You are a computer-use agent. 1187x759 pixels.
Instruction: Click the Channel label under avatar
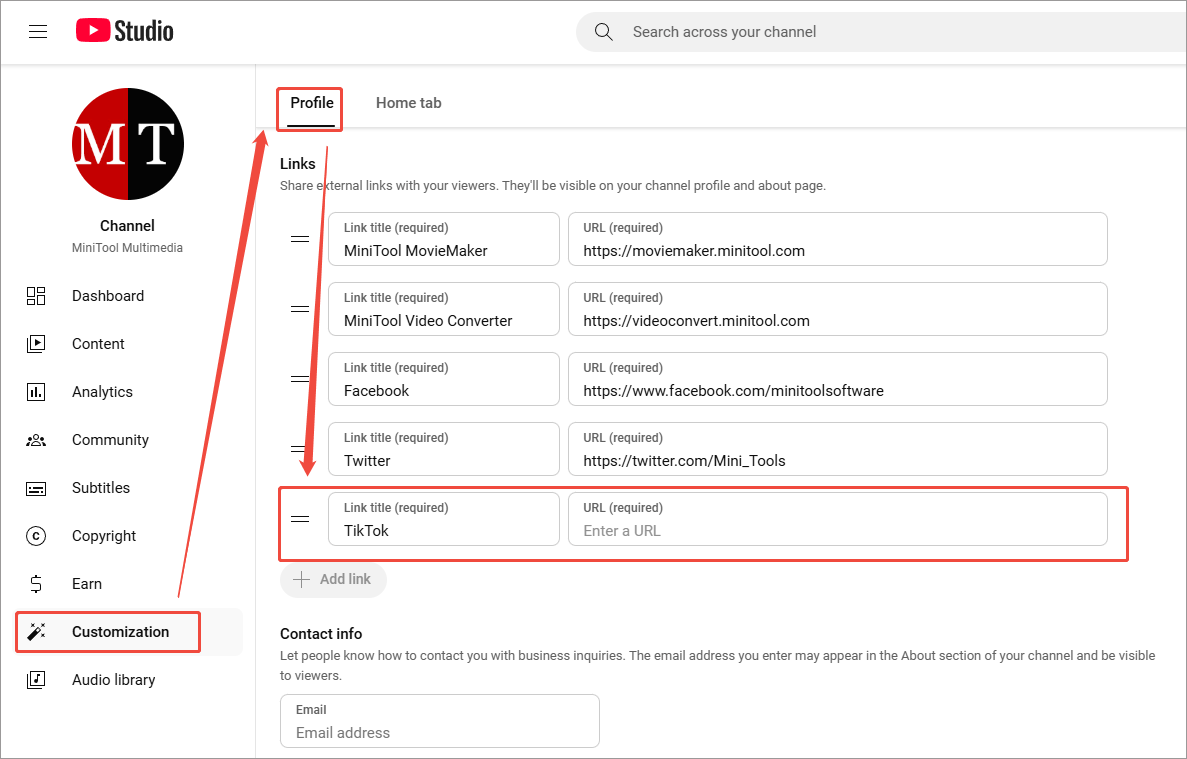127,226
